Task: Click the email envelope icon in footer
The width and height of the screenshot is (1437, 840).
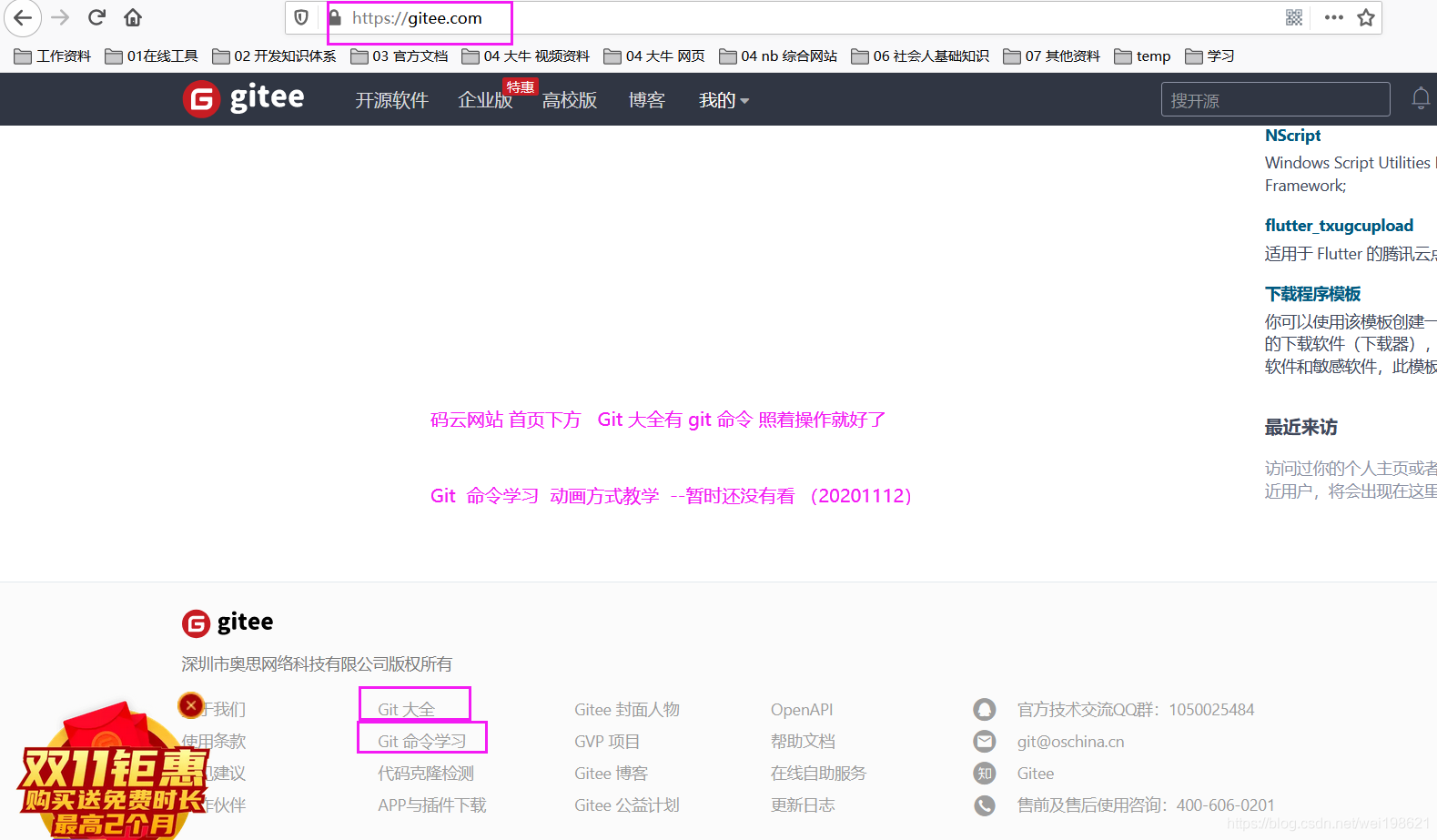Action: pos(985,741)
